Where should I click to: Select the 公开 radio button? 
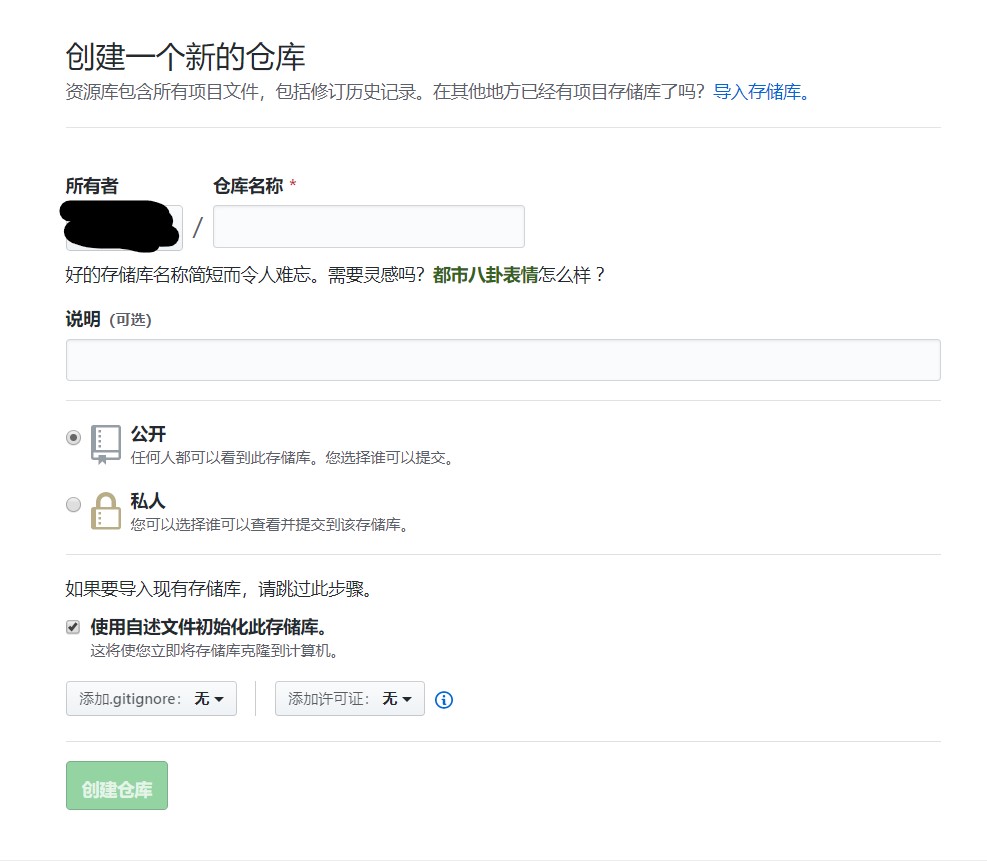[74, 438]
